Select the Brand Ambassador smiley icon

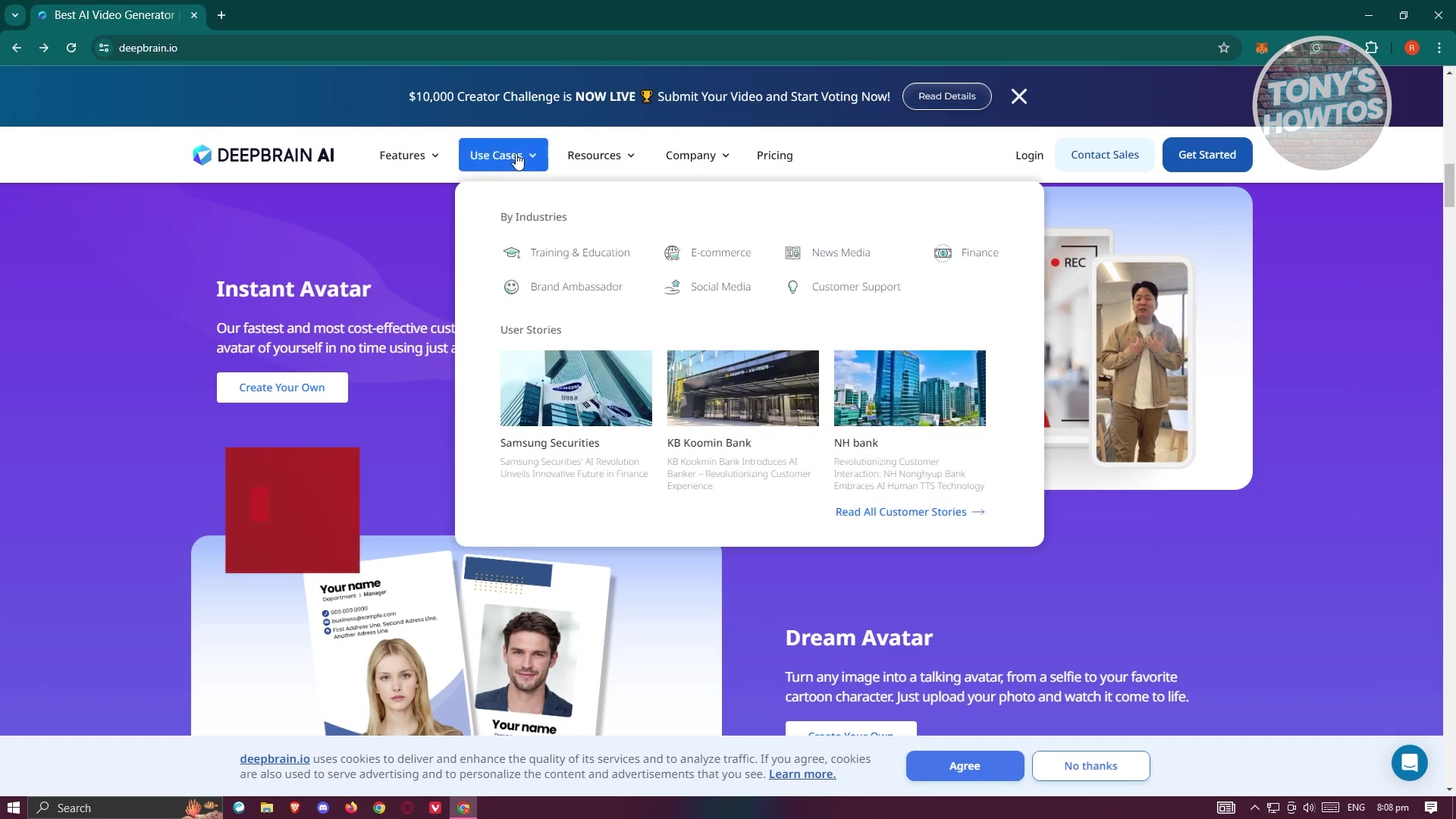click(512, 287)
